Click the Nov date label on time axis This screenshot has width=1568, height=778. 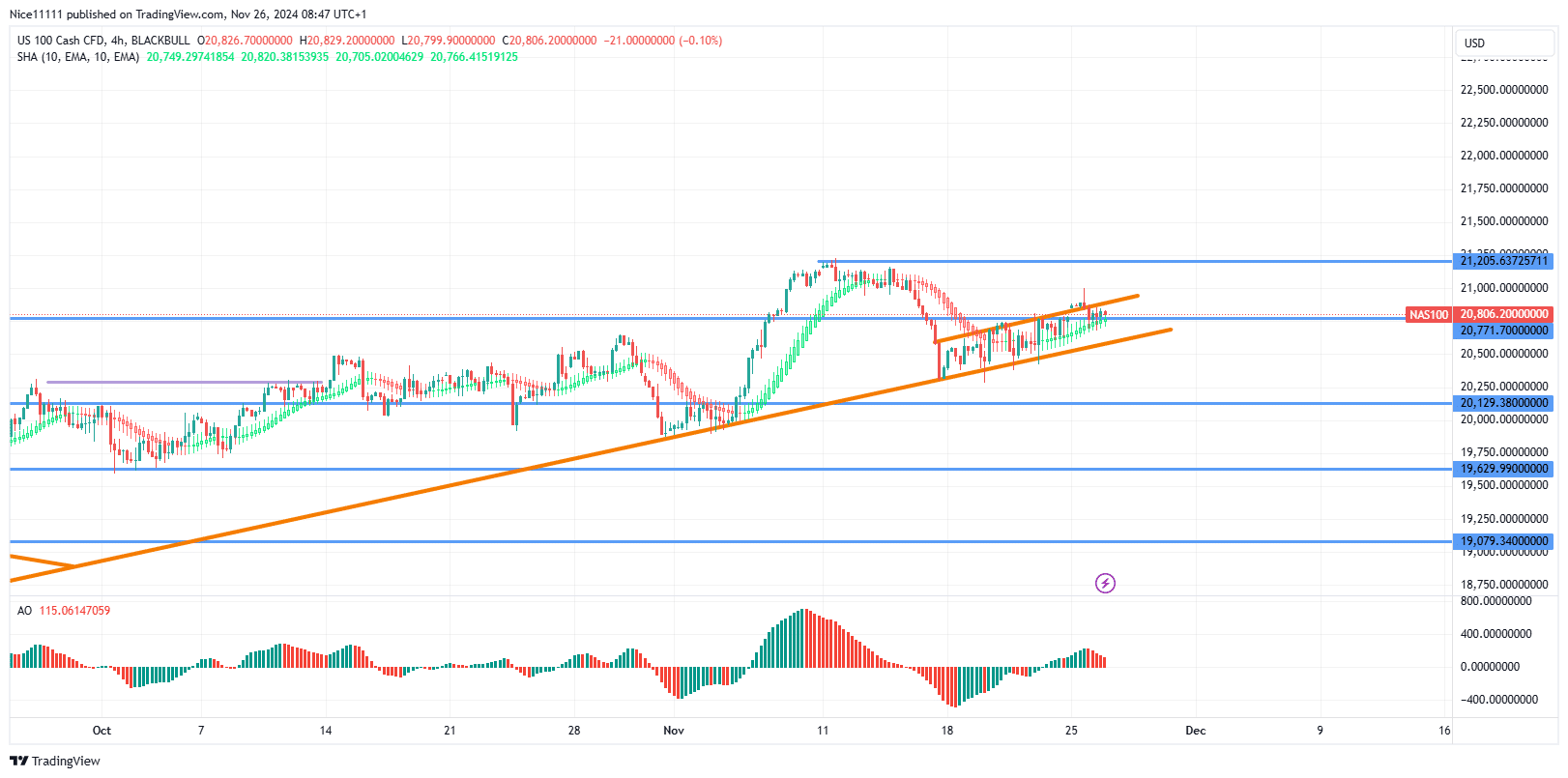coord(674,731)
